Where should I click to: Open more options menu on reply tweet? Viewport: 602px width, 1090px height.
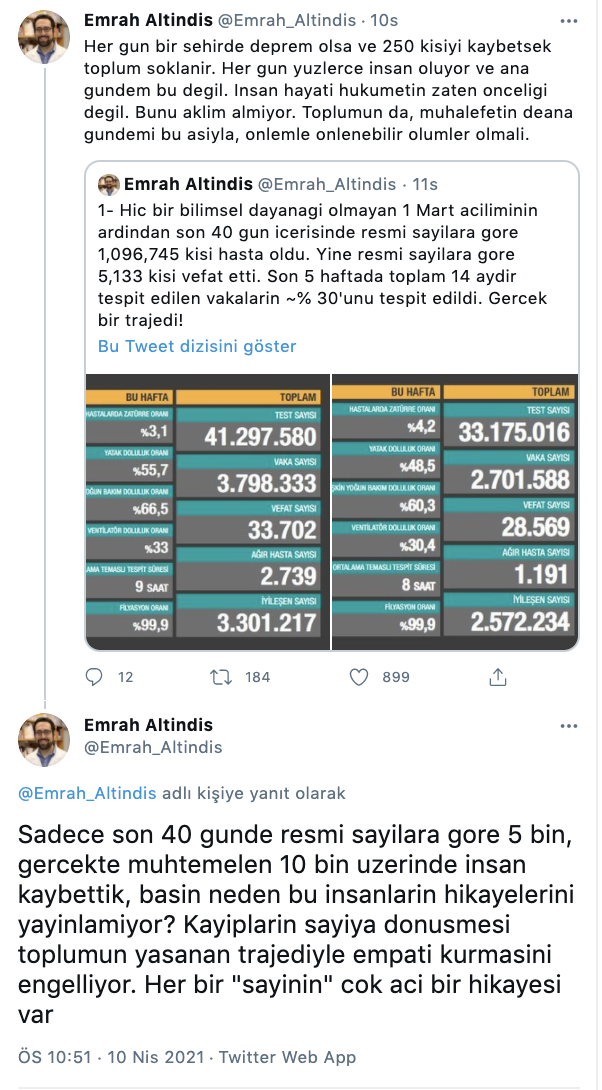569,726
